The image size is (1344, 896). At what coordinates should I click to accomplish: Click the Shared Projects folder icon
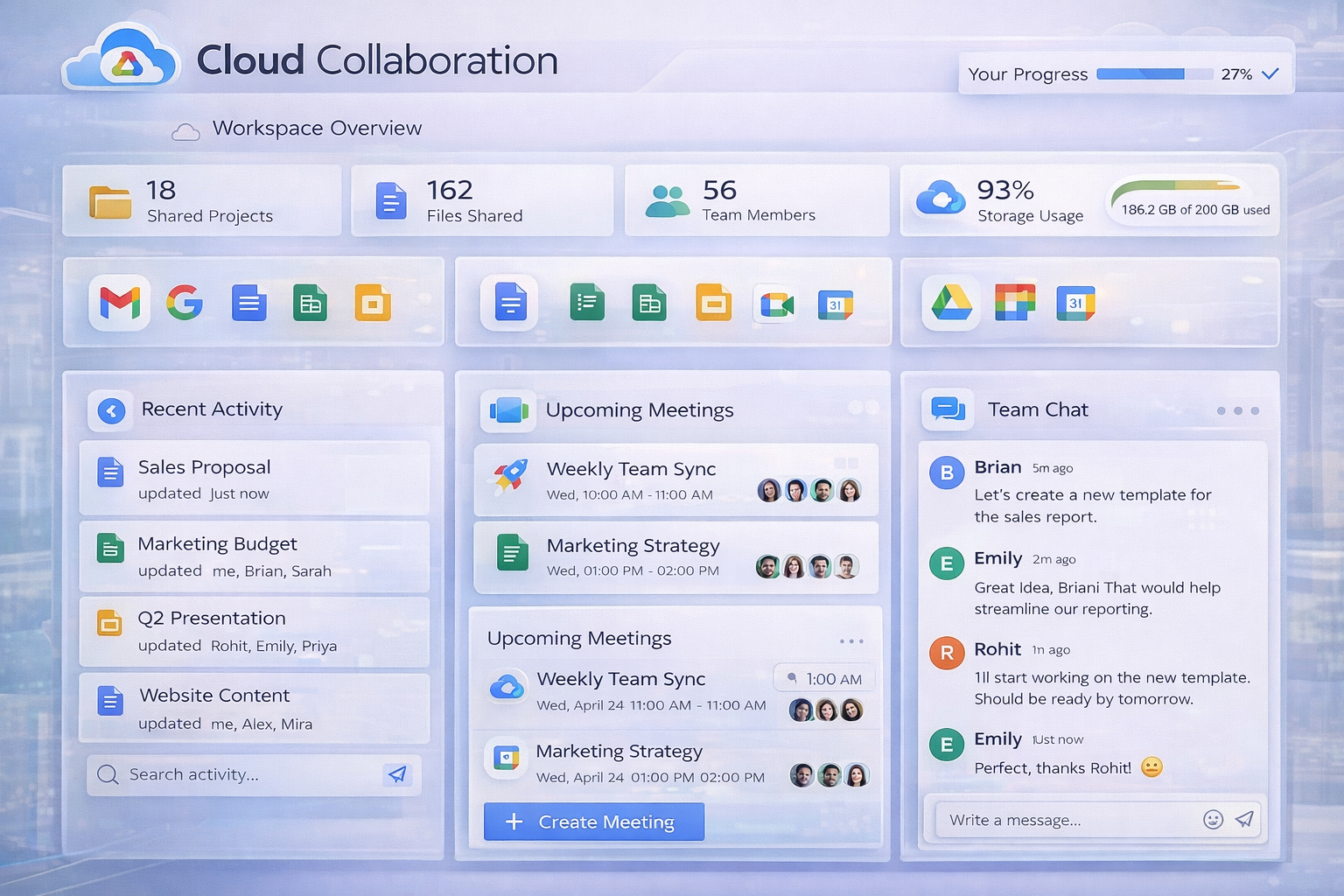110,201
